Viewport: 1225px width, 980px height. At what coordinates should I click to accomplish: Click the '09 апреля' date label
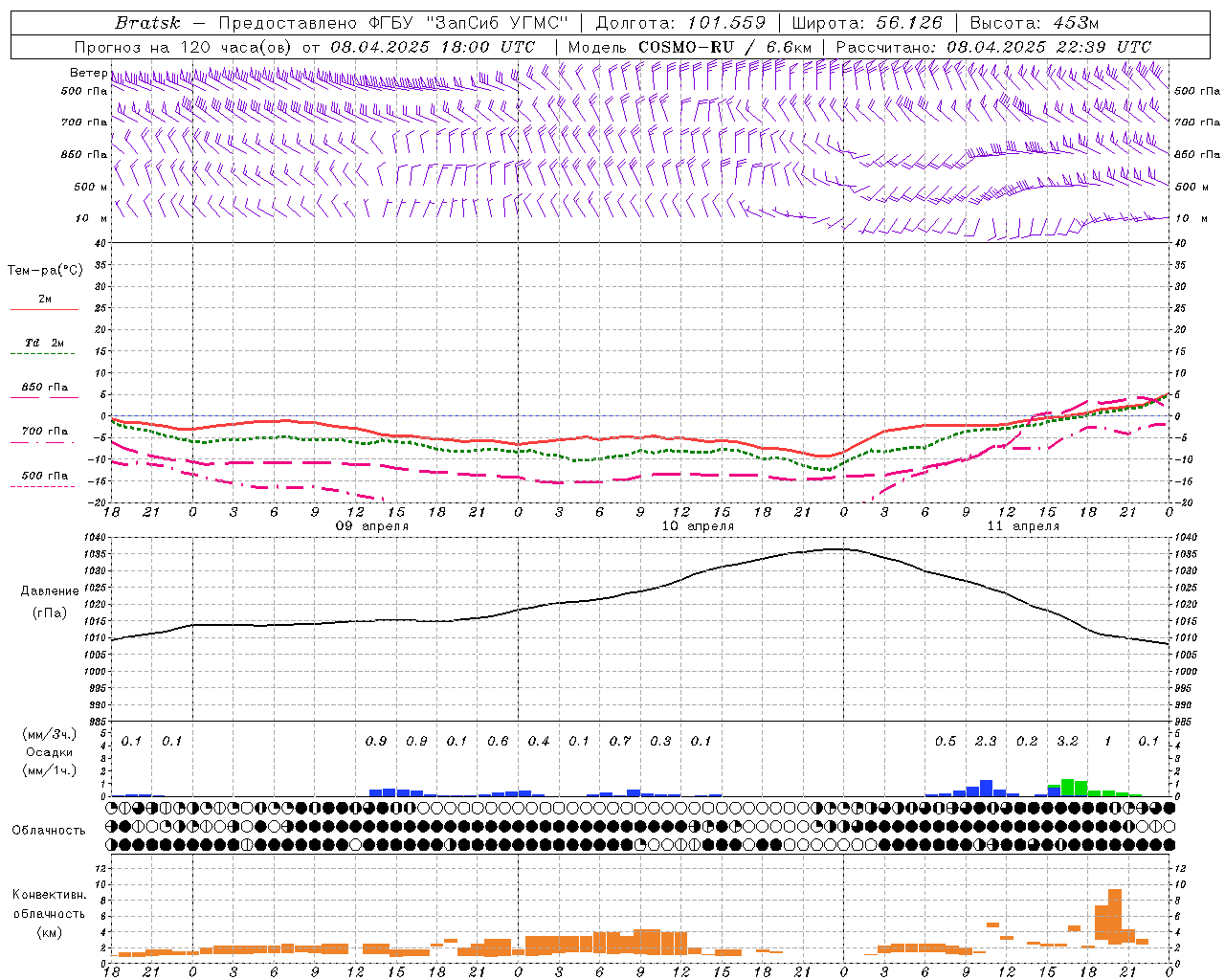[372, 526]
